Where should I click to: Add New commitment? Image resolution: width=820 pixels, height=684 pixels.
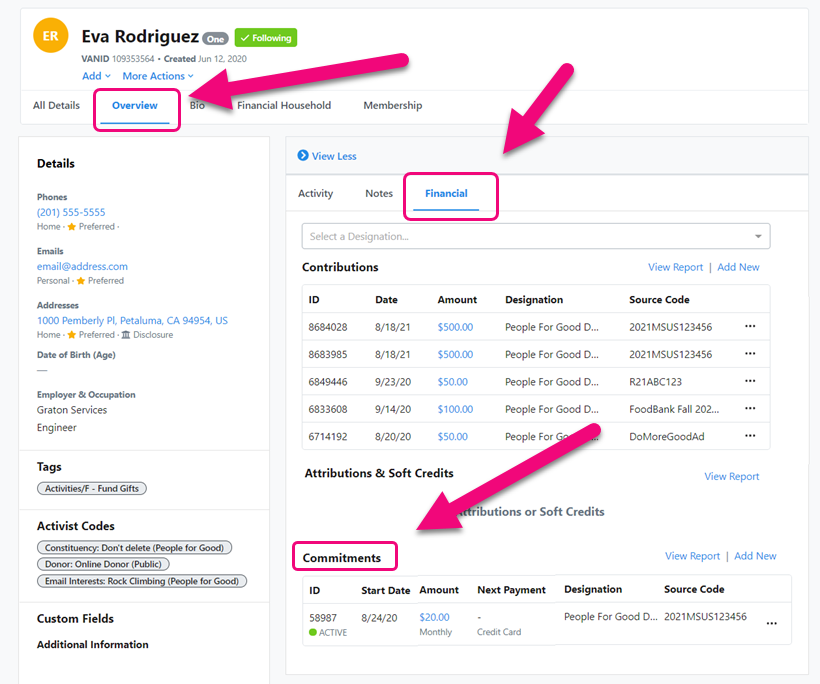coord(755,556)
